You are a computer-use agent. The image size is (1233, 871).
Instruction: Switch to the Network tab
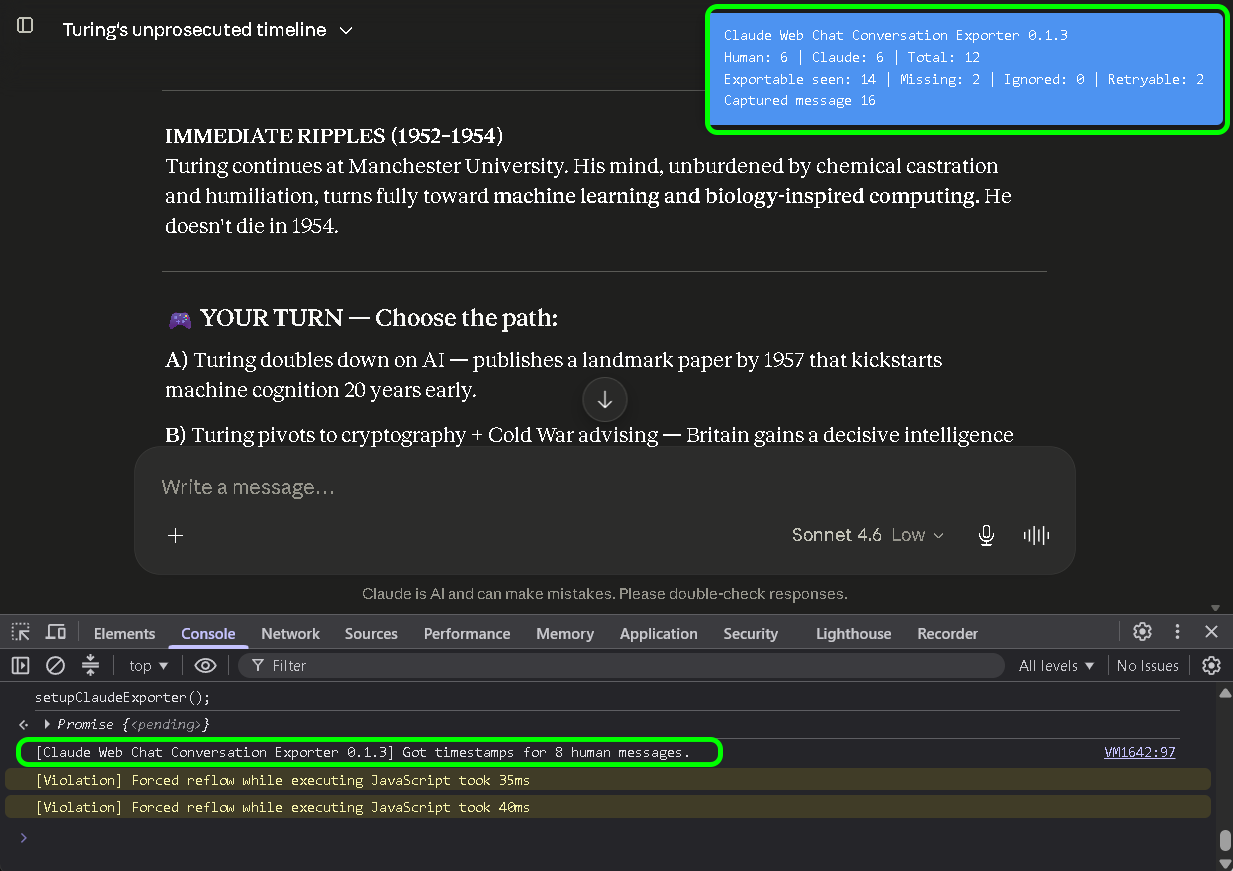tap(290, 633)
